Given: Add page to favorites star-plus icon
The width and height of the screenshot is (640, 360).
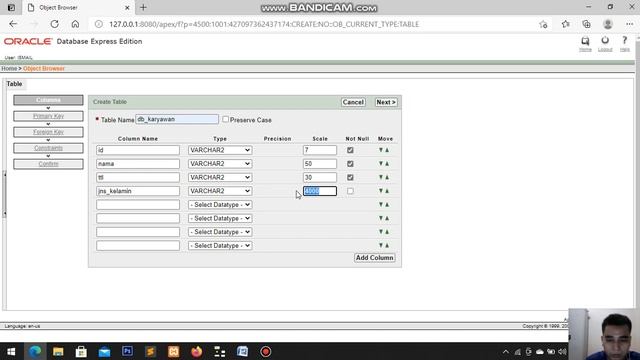Looking at the screenshot, I should tap(543, 24).
